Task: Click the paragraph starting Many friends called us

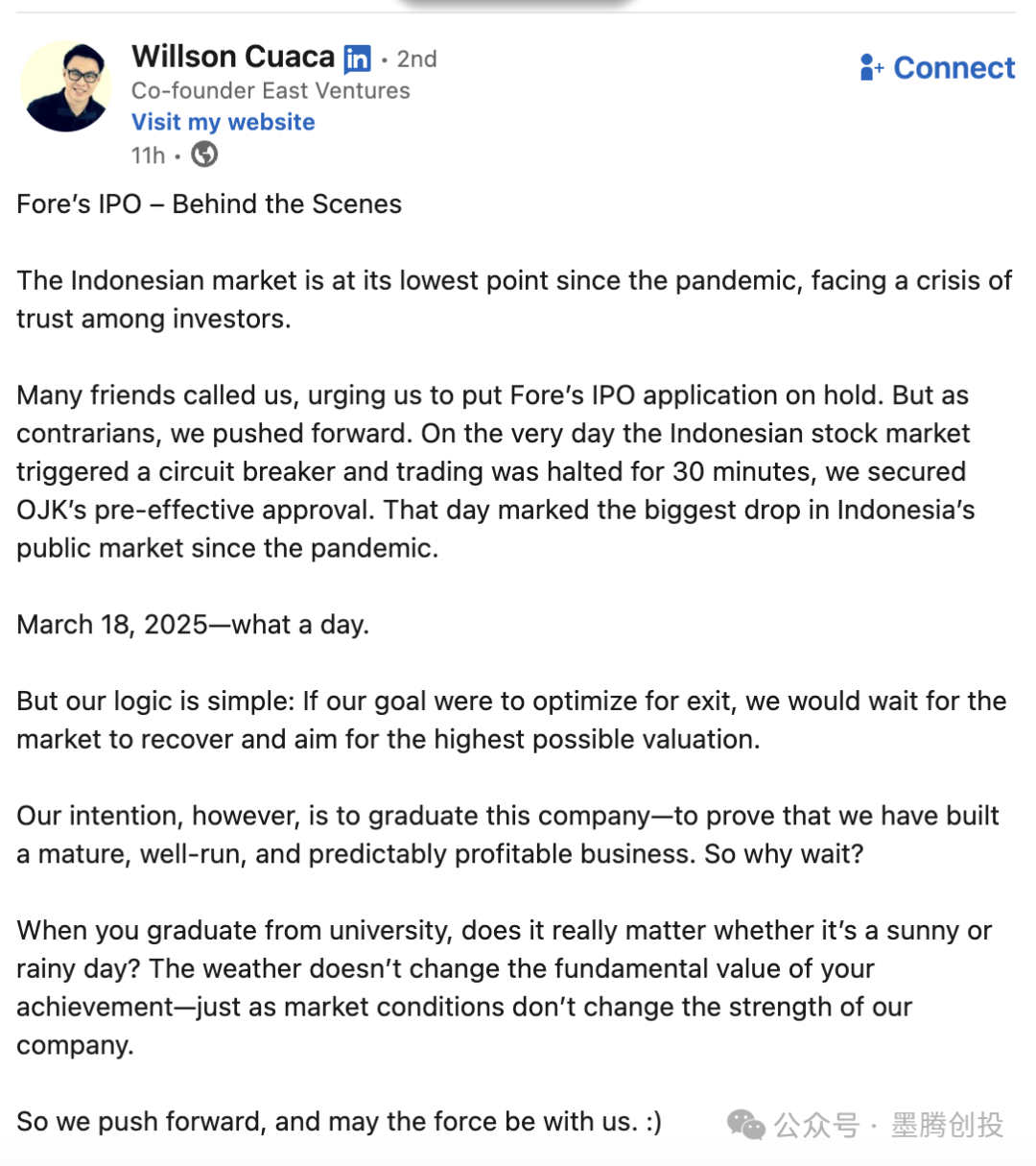Action: [x=495, y=471]
